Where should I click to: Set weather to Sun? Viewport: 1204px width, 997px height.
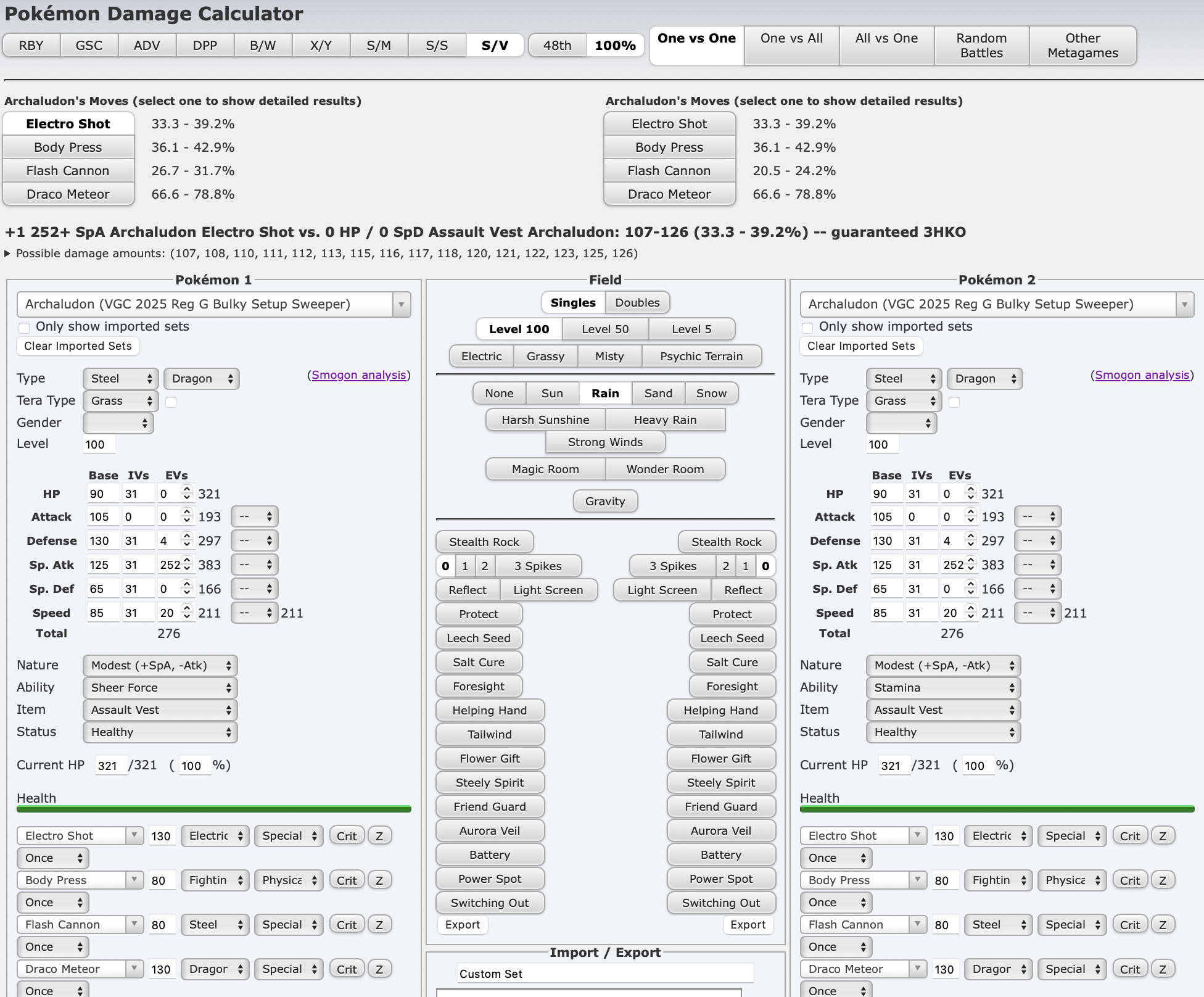click(x=552, y=394)
